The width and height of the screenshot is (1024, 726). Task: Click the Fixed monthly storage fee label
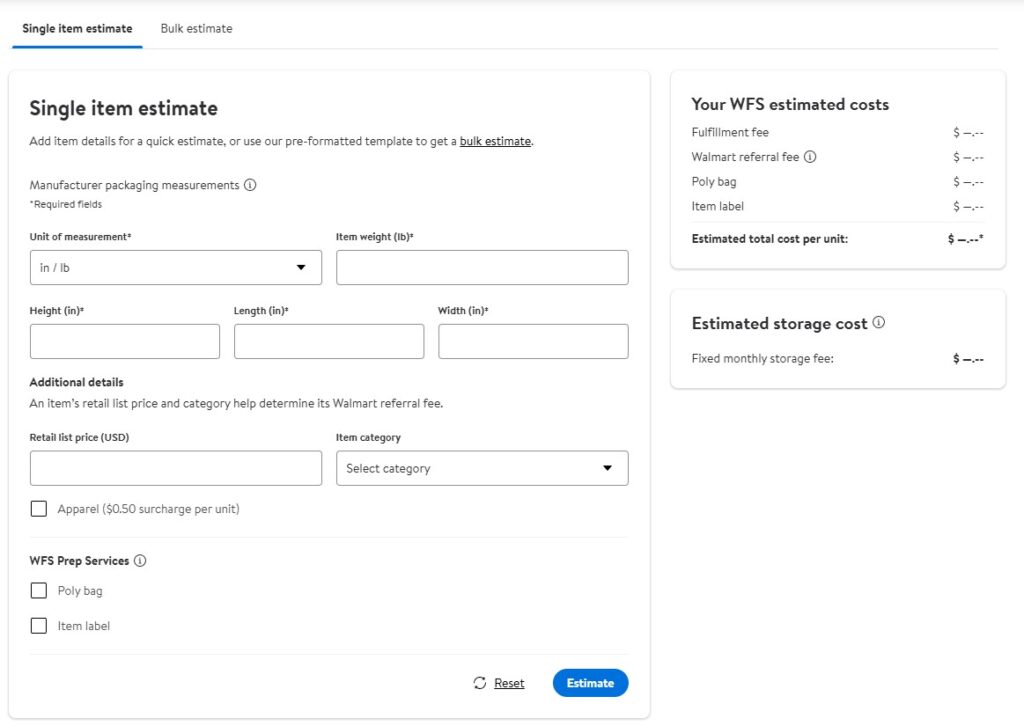click(762, 358)
